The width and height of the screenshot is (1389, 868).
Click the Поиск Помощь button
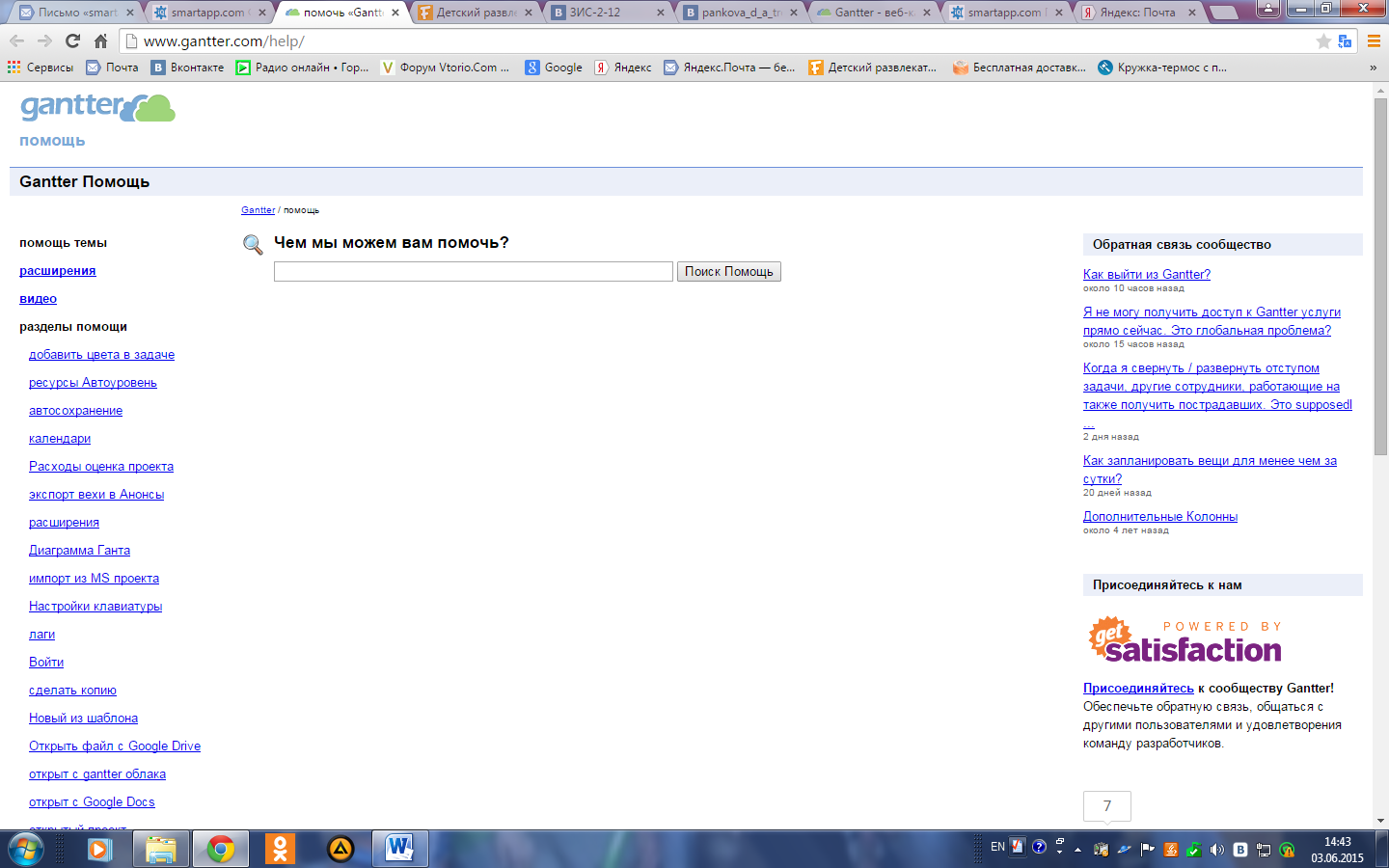[728, 272]
